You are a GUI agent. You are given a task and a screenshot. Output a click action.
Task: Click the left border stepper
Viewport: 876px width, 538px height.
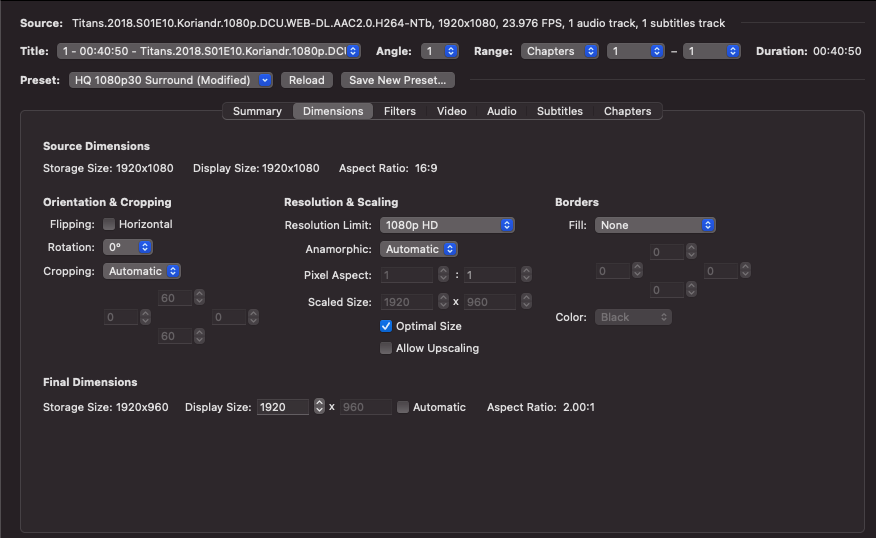(x=637, y=270)
